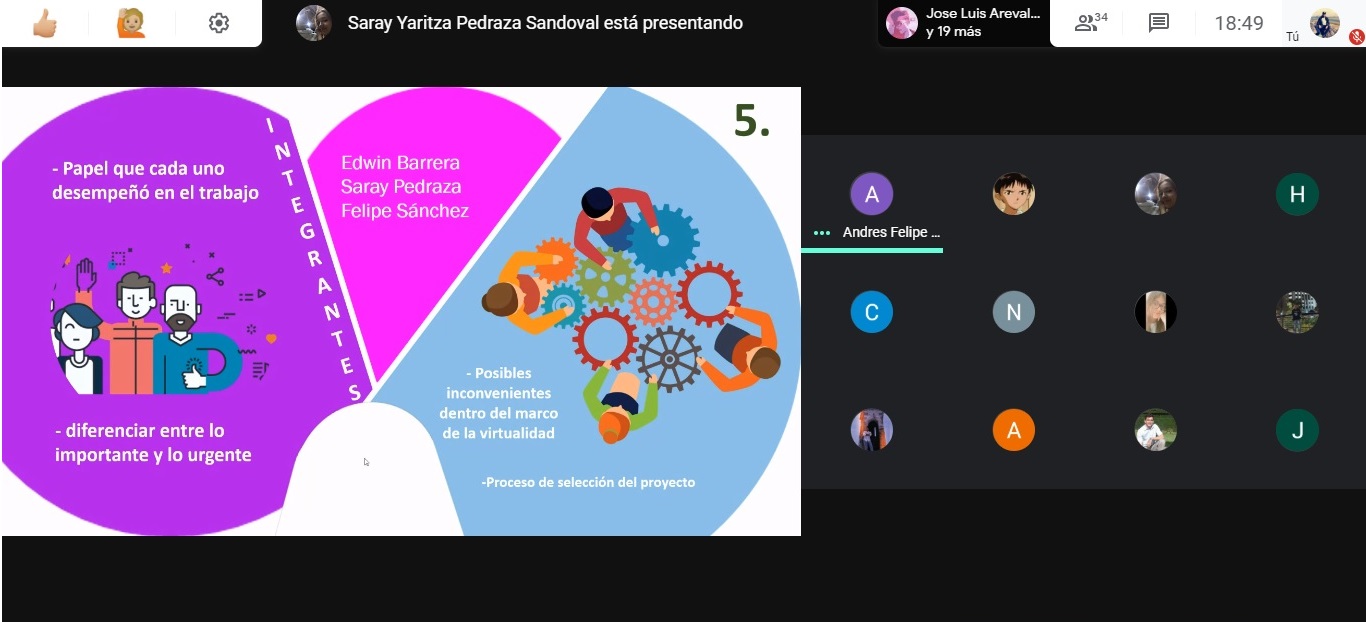Screen dimensions: 1366x622
Task: Click the presenter name banner text
Action: click(545, 23)
